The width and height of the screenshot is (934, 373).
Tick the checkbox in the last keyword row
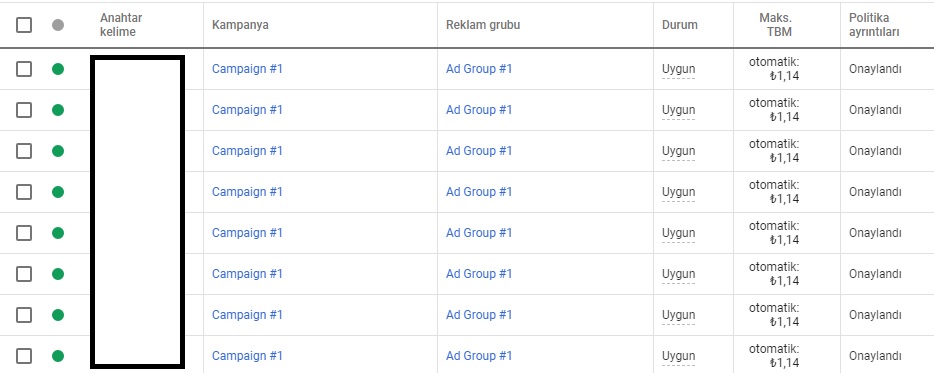(x=24, y=356)
